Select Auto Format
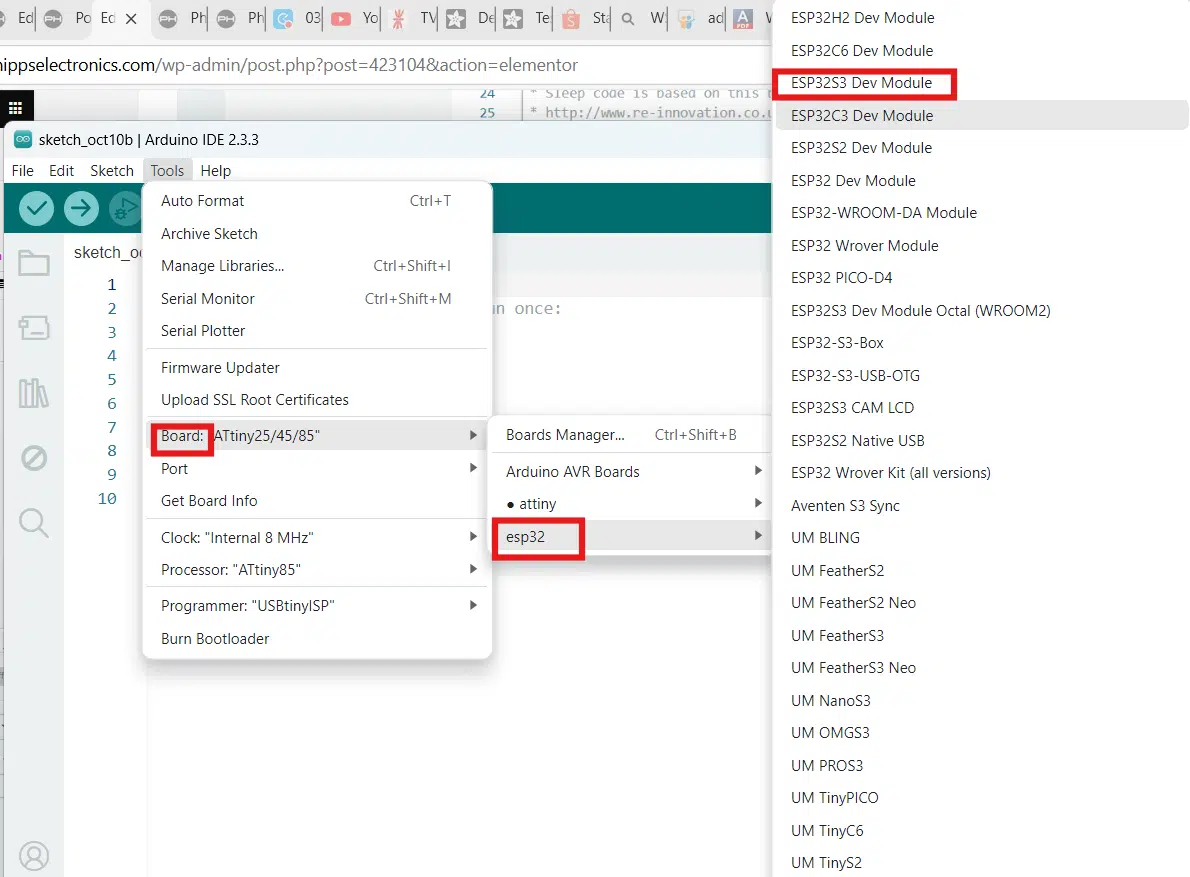Screen dimensions: 1190x877 click(x=317, y=201)
